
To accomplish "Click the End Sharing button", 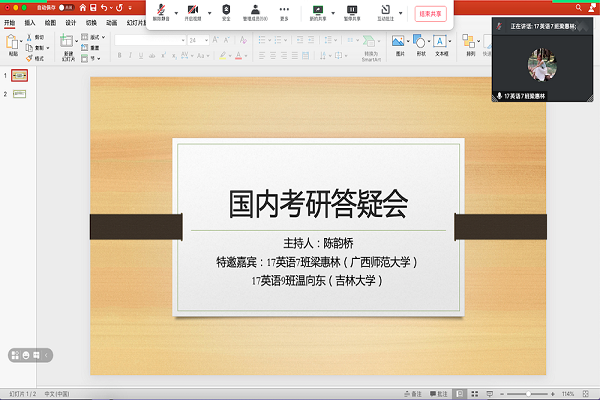I will (x=428, y=12).
